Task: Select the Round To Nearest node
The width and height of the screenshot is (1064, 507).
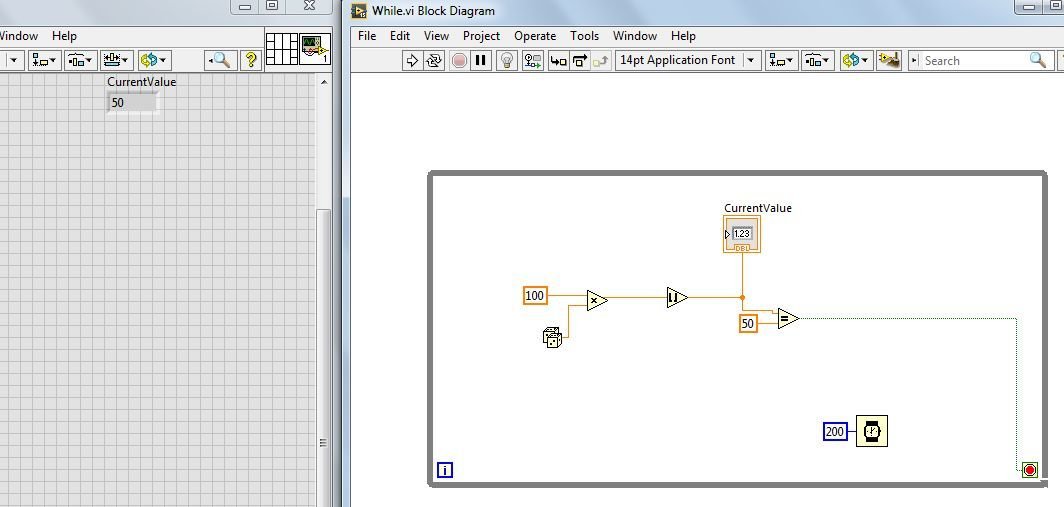Action: pos(677,297)
